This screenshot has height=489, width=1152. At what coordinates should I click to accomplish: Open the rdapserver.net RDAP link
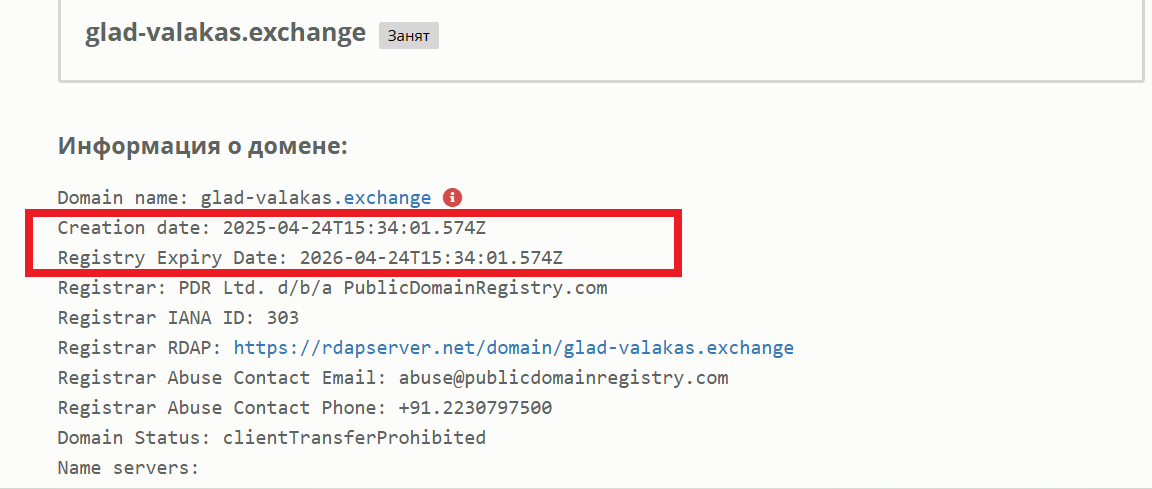click(x=513, y=348)
